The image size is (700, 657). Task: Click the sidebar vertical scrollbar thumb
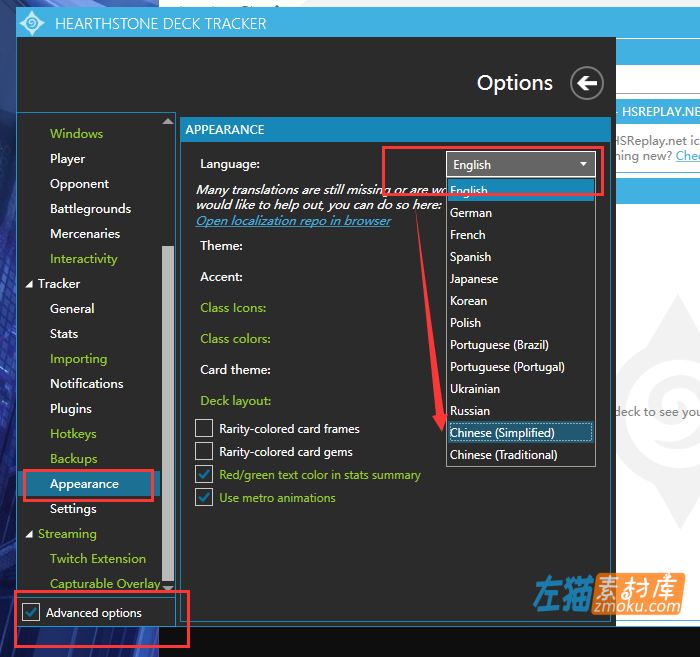point(168,400)
